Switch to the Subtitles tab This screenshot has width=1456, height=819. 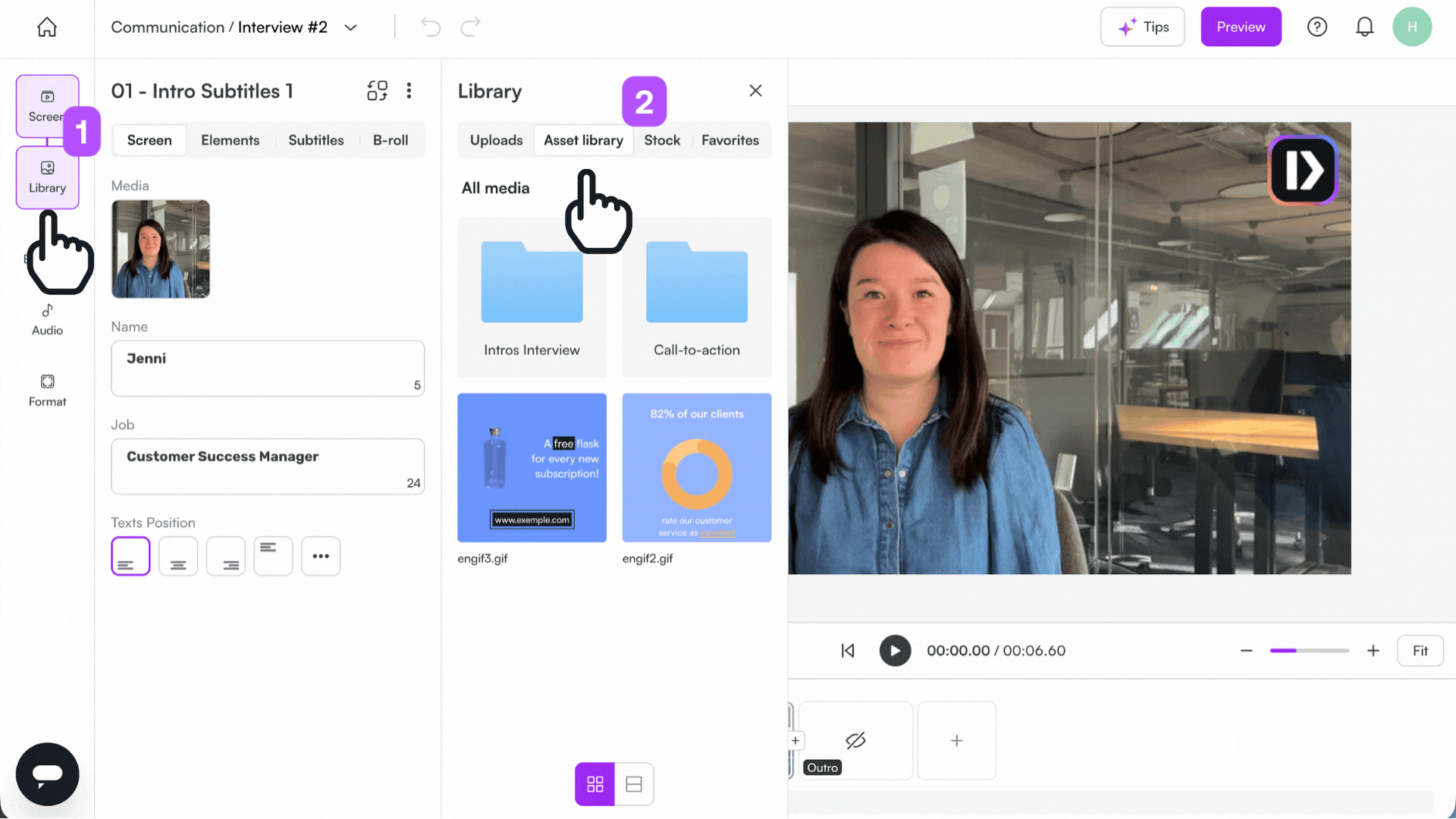click(x=316, y=140)
